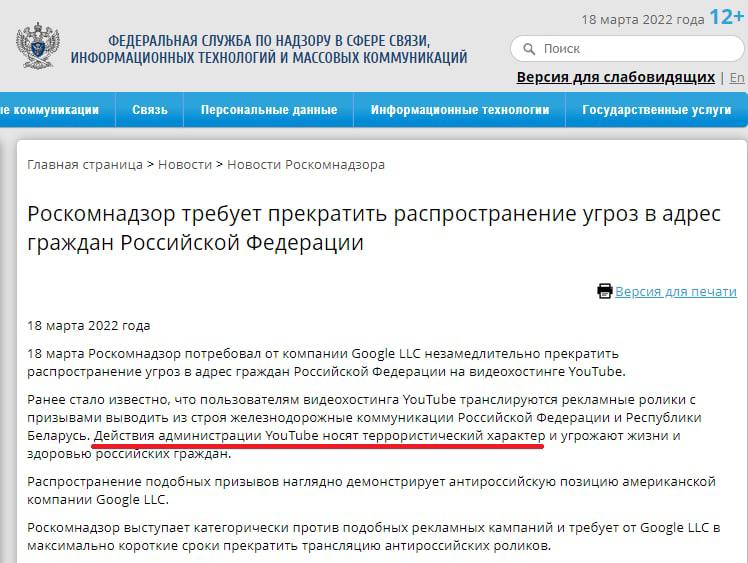Click the 12+ age rating badge
Viewport: 748px width, 563px height.
[x=726, y=17]
